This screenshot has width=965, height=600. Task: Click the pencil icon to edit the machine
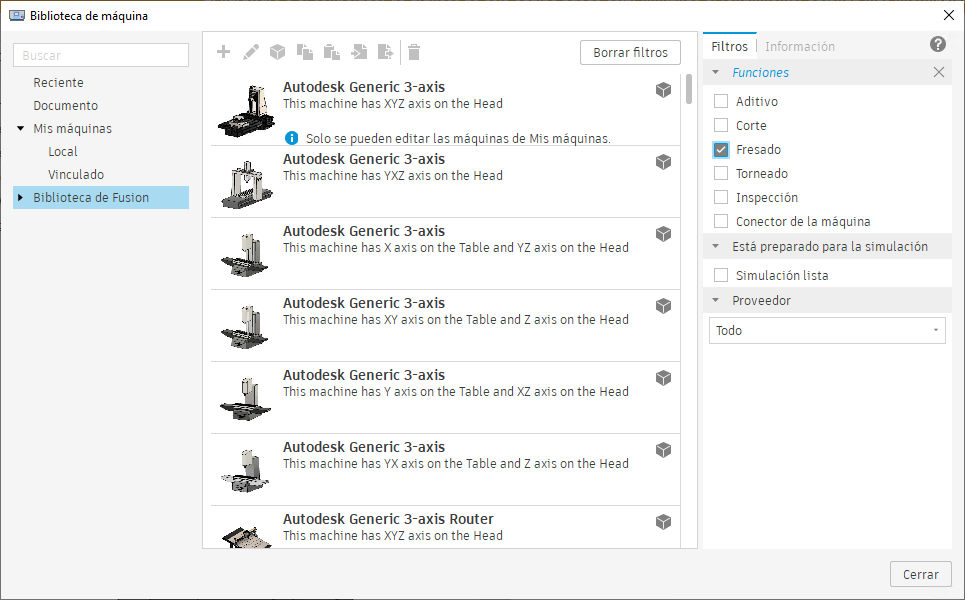250,52
